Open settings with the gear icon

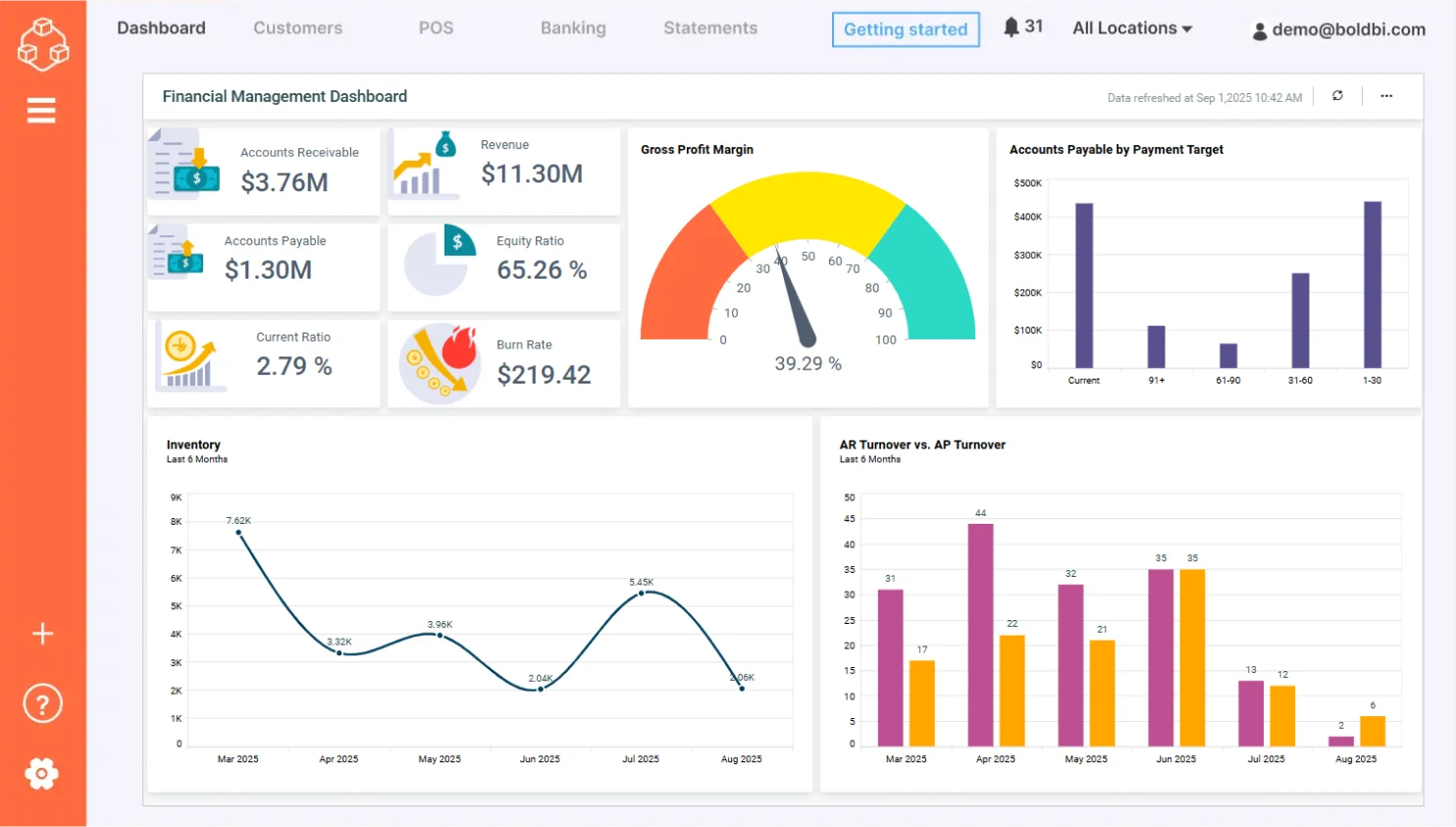[x=42, y=773]
